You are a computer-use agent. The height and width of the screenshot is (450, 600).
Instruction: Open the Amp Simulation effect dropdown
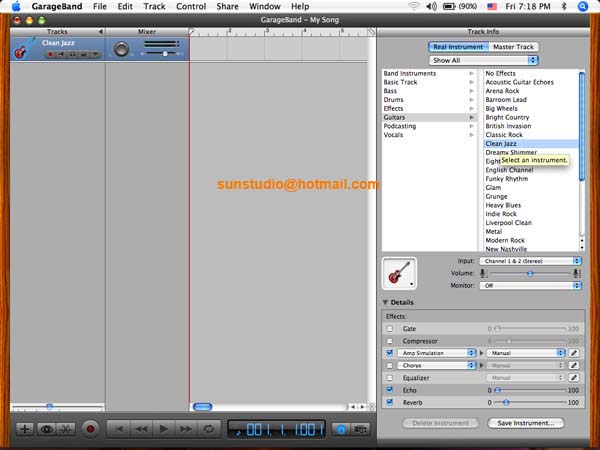(x=437, y=353)
